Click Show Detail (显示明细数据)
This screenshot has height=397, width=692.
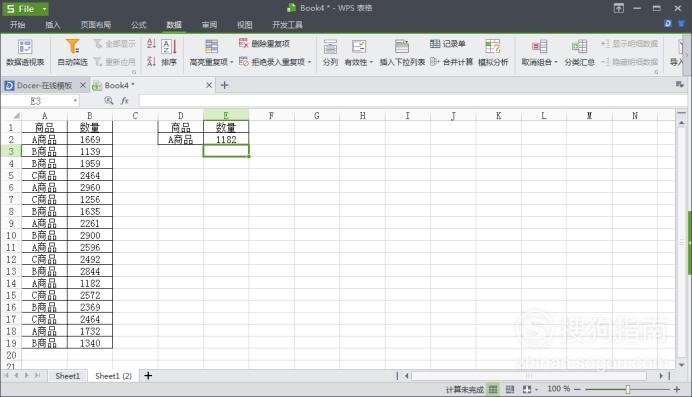click(629, 44)
